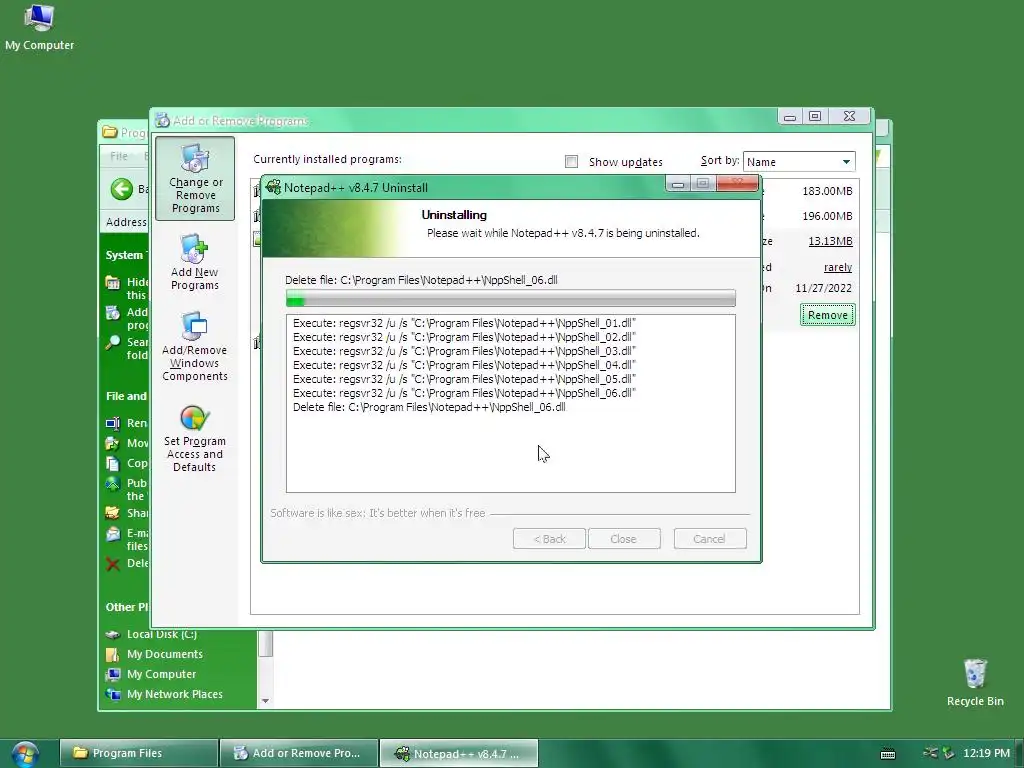Click My Documents icon in Other Places
The height and width of the screenshot is (768, 1024).
point(113,654)
